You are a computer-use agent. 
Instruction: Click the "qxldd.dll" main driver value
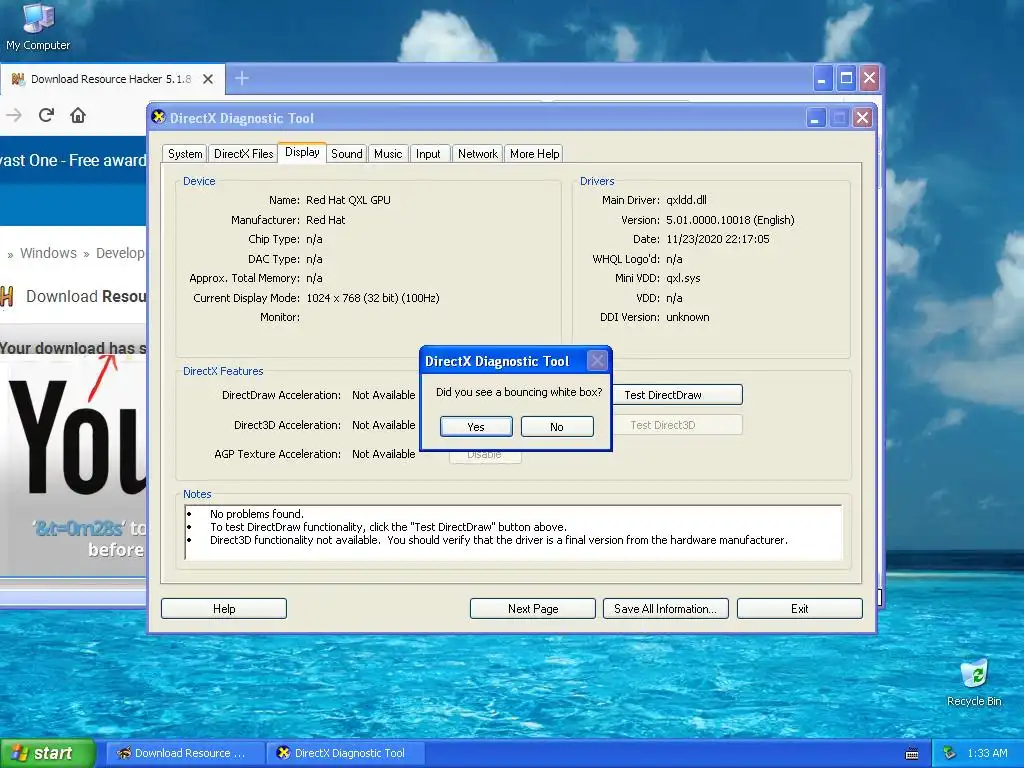click(x=686, y=200)
